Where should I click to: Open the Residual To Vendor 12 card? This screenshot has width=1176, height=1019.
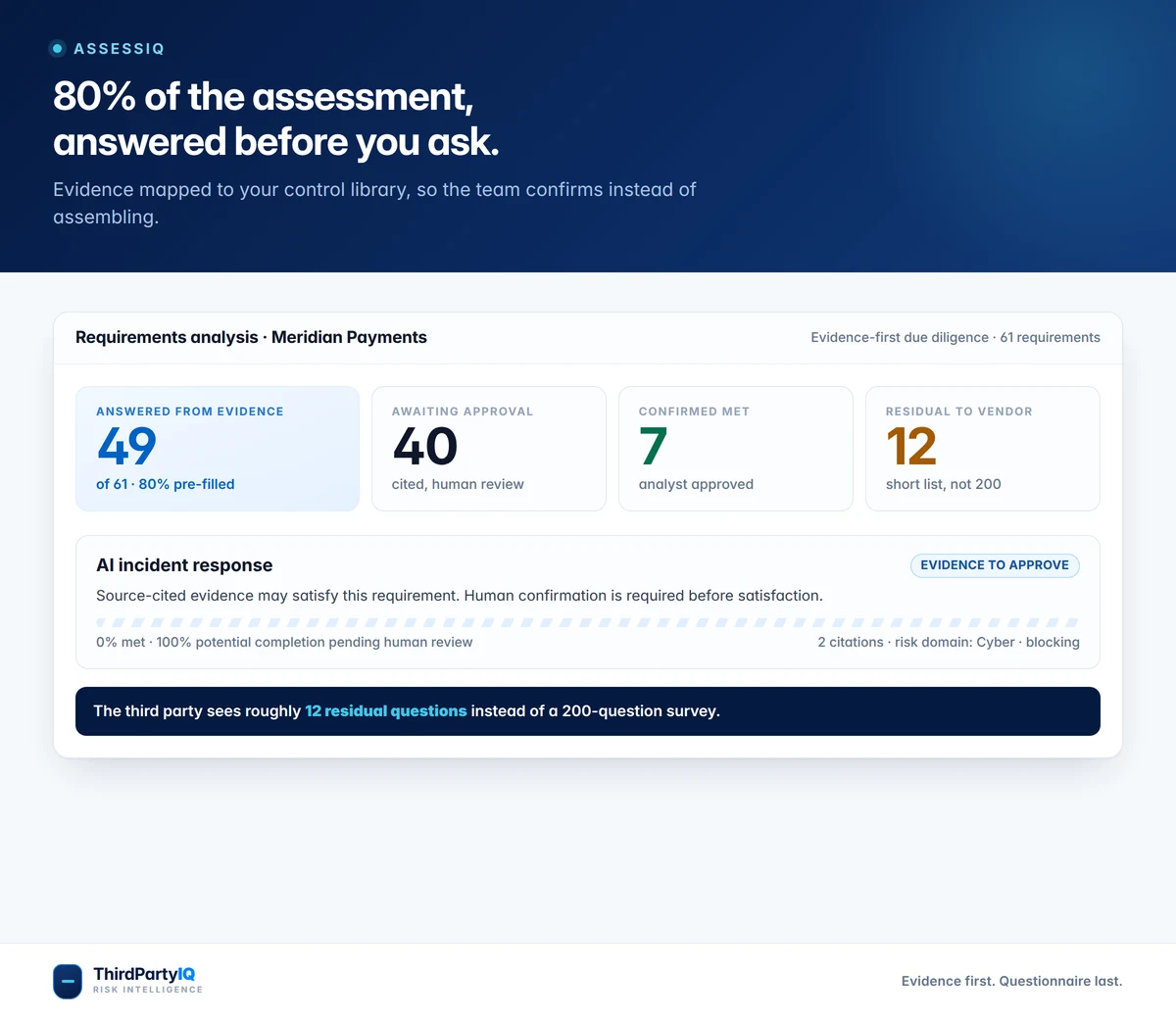pos(983,449)
